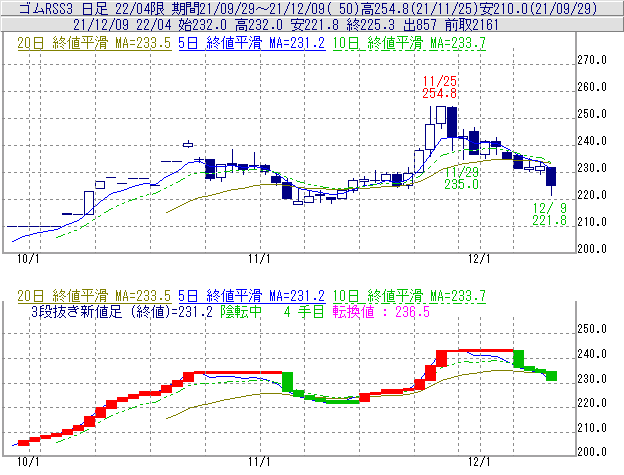Click the tall dark candlestick after 11/25 peak
The width and height of the screenshot is (624, 475).
pos(452,123)
